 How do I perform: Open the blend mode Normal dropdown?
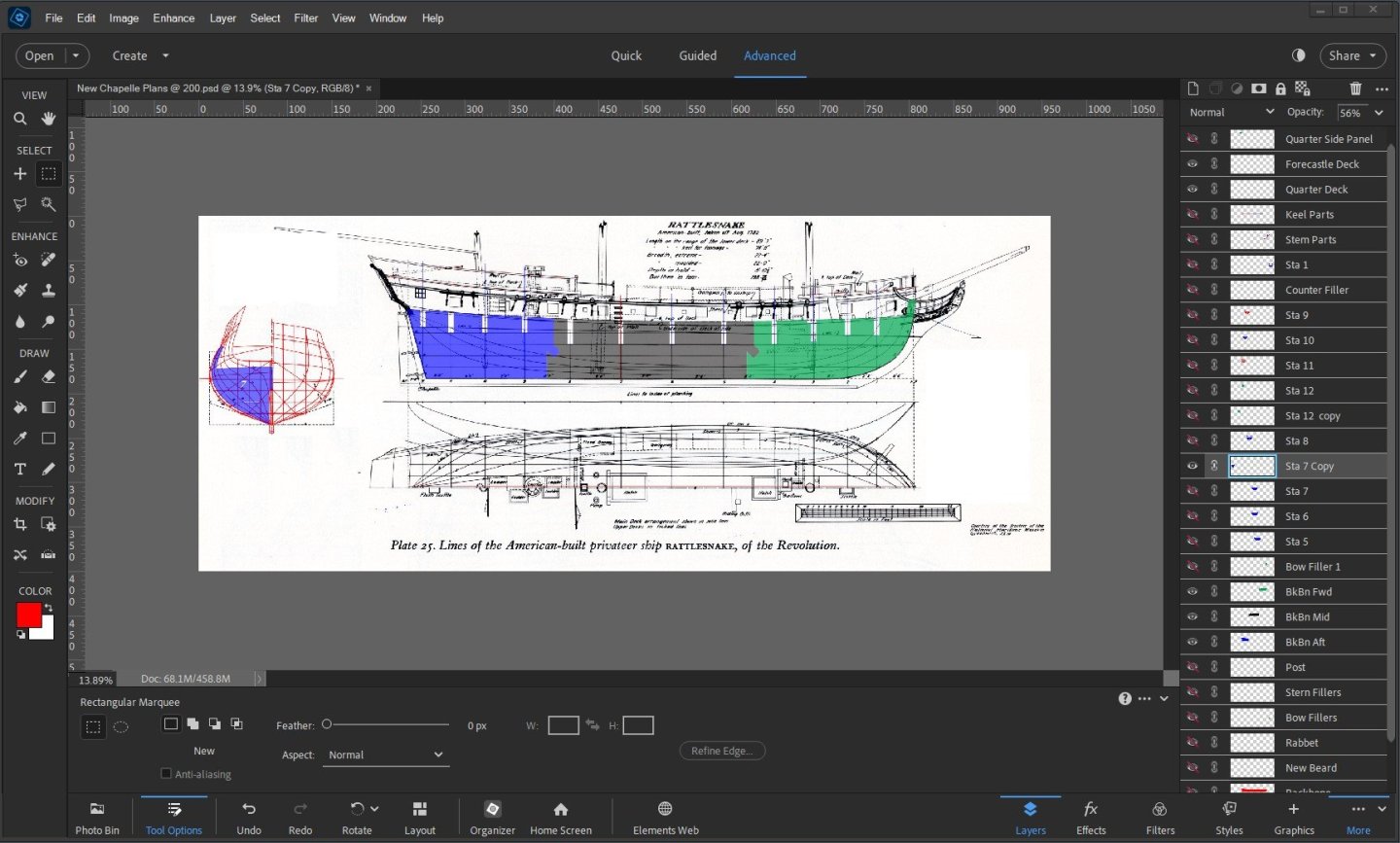click(1231, 112)
